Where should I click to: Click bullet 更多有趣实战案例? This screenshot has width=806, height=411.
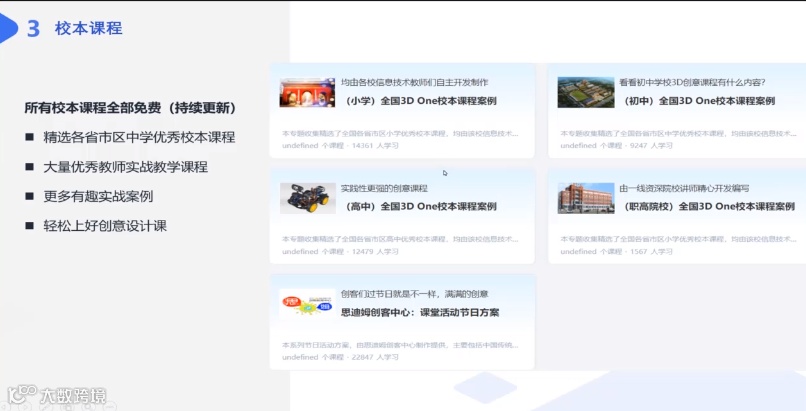[98, 196]
